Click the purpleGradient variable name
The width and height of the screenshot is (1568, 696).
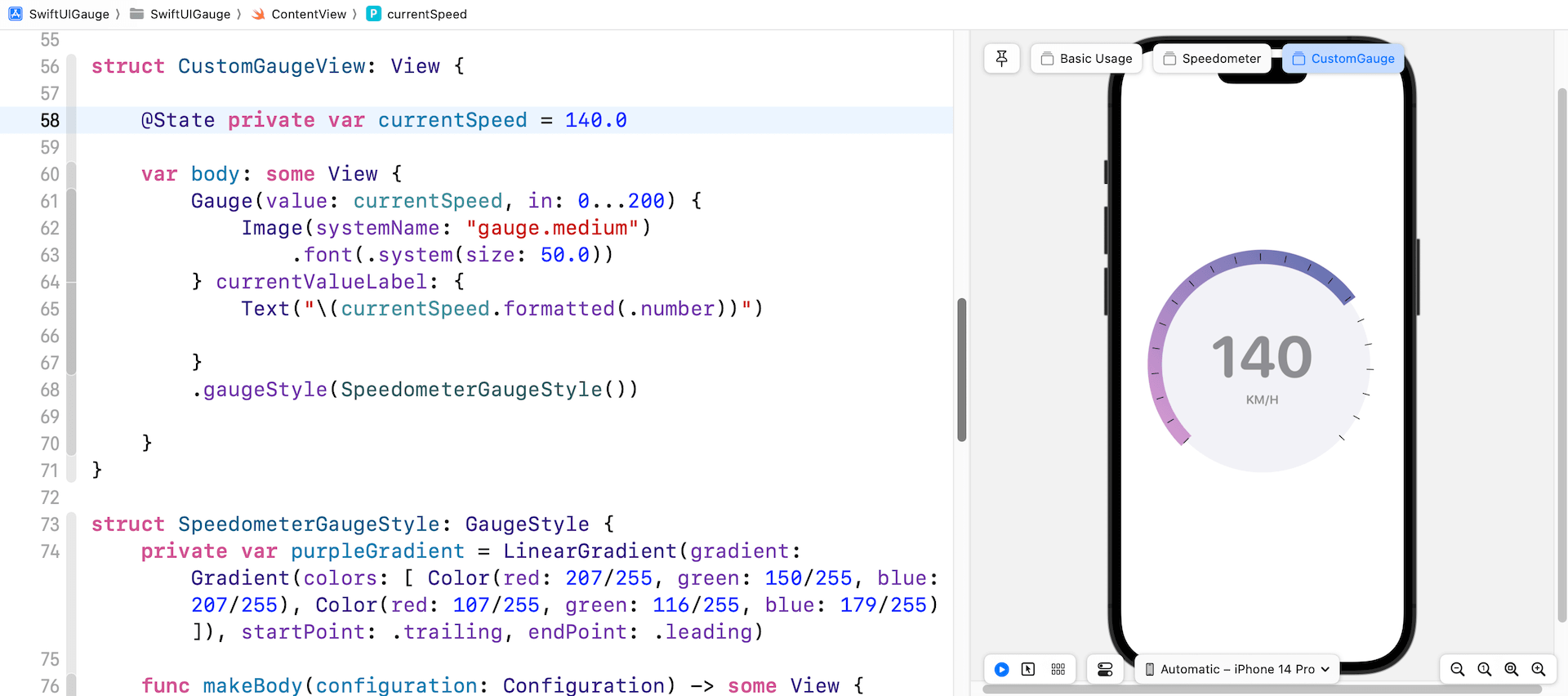tap(377, 551)
